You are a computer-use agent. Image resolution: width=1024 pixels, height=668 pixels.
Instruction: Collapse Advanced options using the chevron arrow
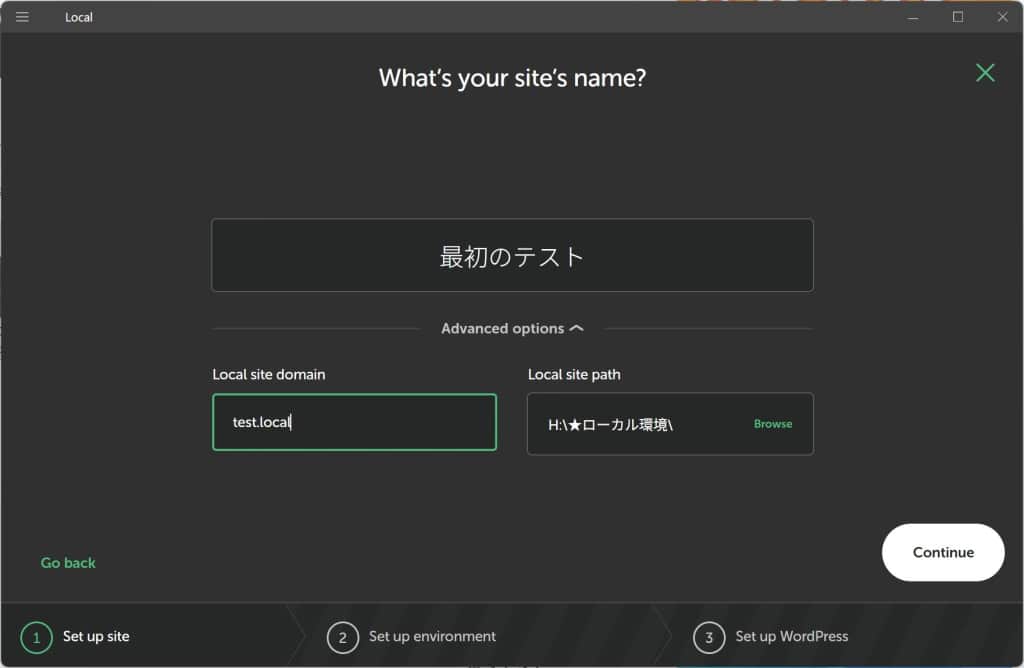click(577, 329)
